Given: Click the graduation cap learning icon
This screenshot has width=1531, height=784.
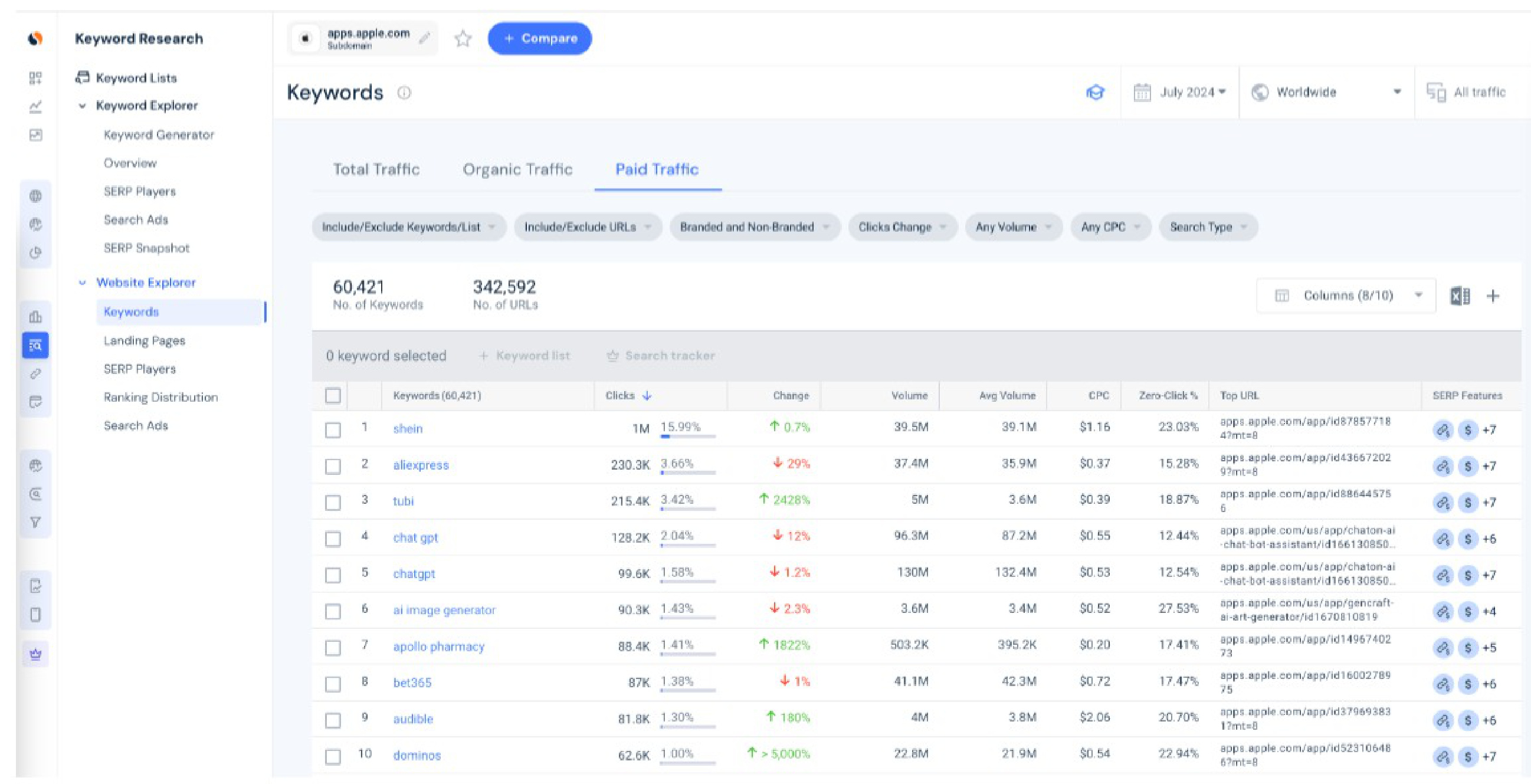Looking at the screenshot, I should click(1095, 93).
